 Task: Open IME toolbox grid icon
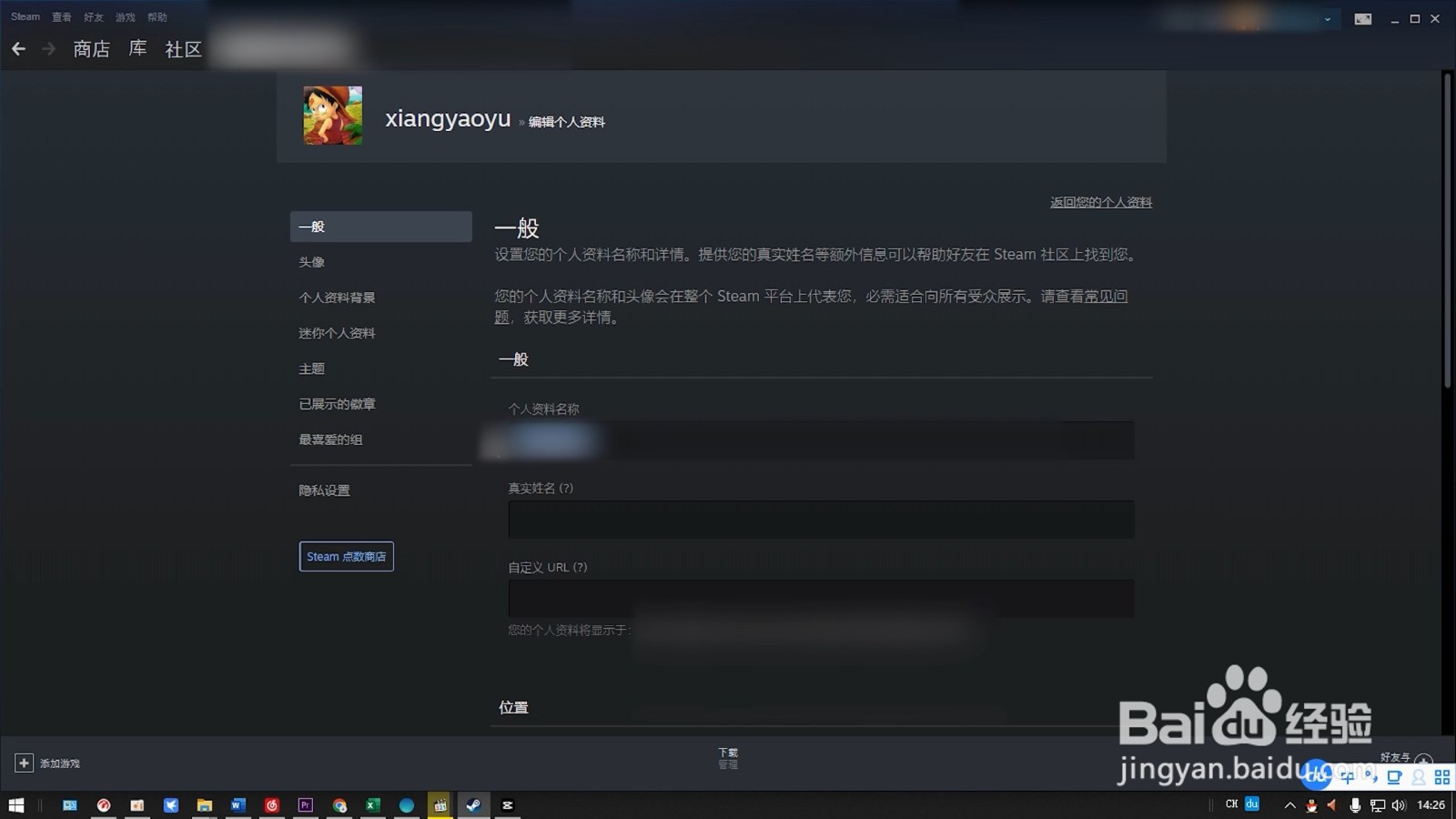pos(1442,777)
